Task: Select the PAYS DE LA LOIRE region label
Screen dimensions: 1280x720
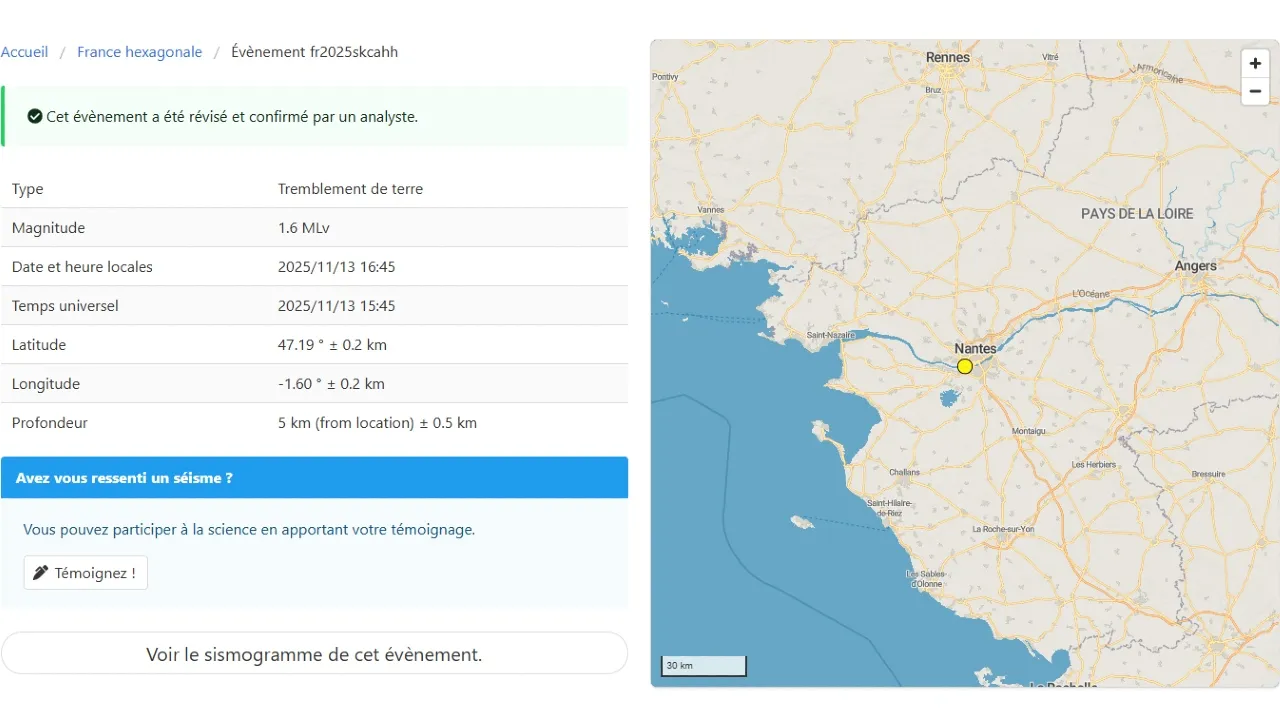Action: click(x=1137, y=214)
